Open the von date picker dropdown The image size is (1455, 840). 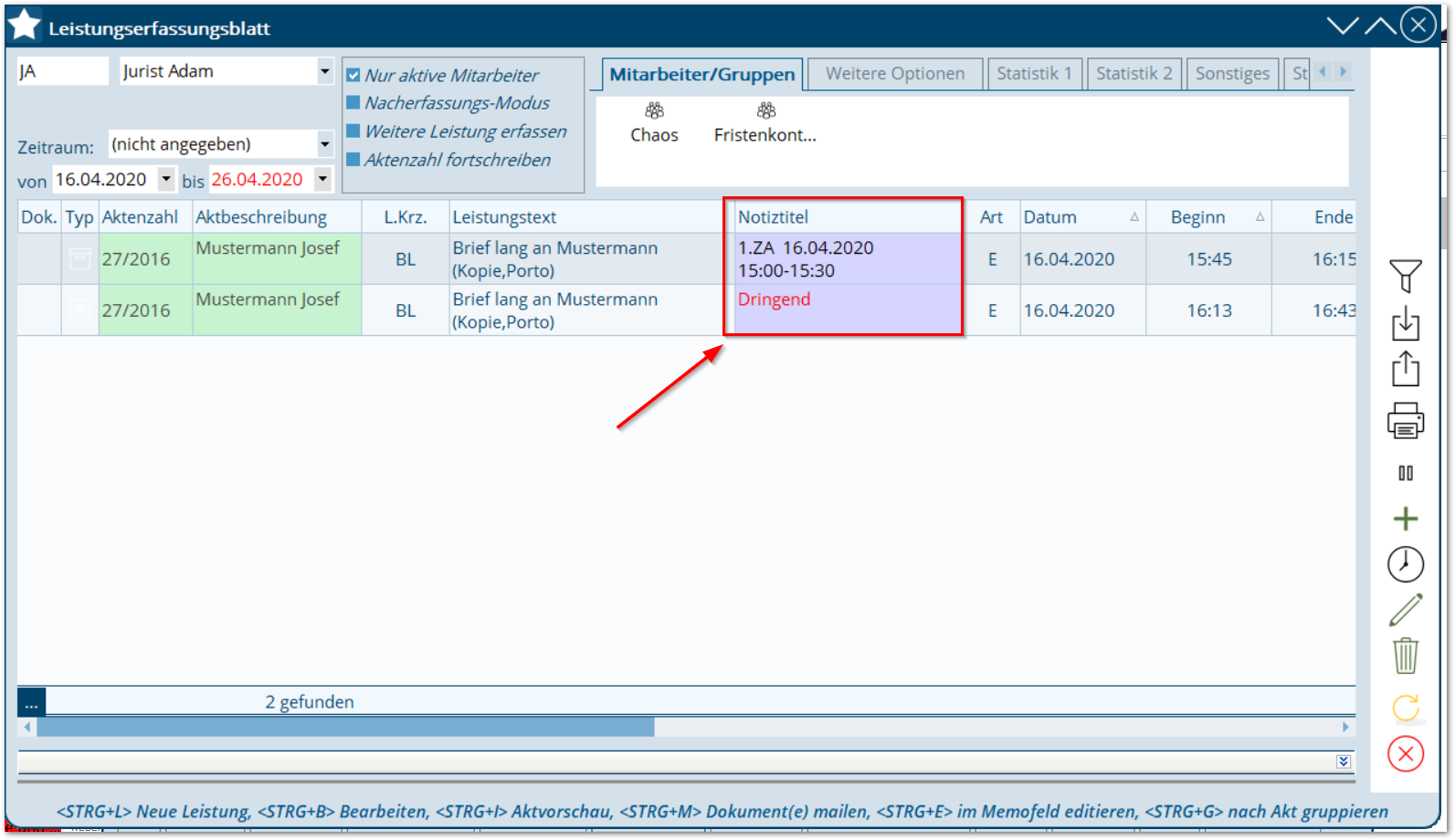166,179
